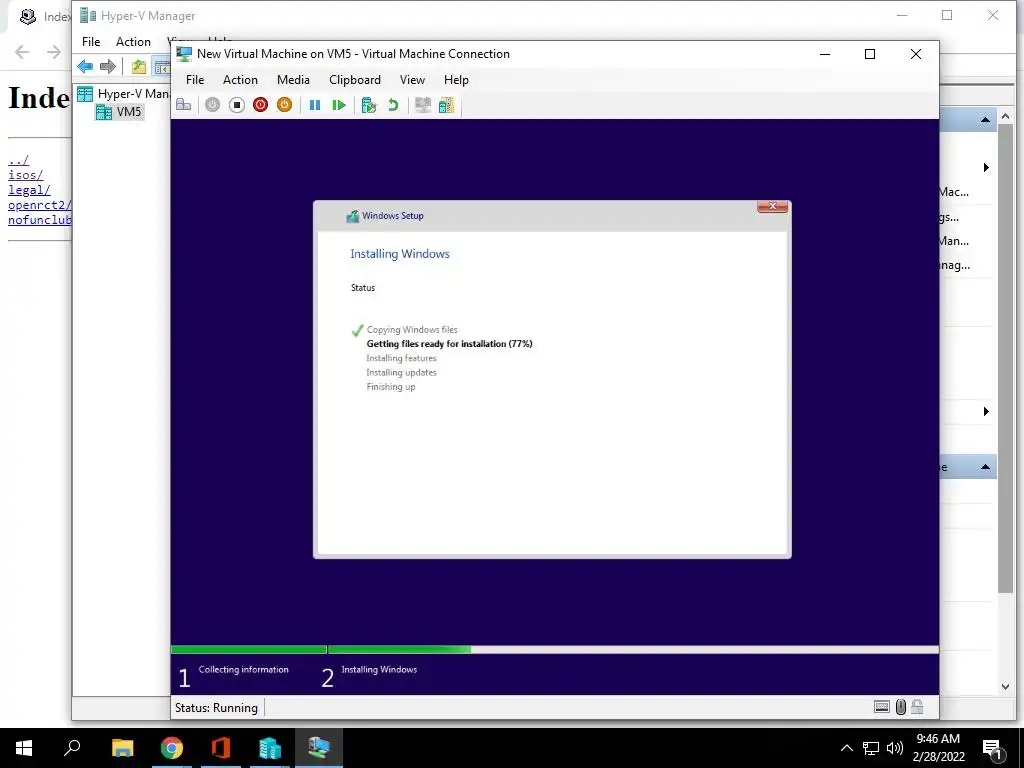
Task: Click the mouse icon in the VM status bar
Action: tap(901, 707)
